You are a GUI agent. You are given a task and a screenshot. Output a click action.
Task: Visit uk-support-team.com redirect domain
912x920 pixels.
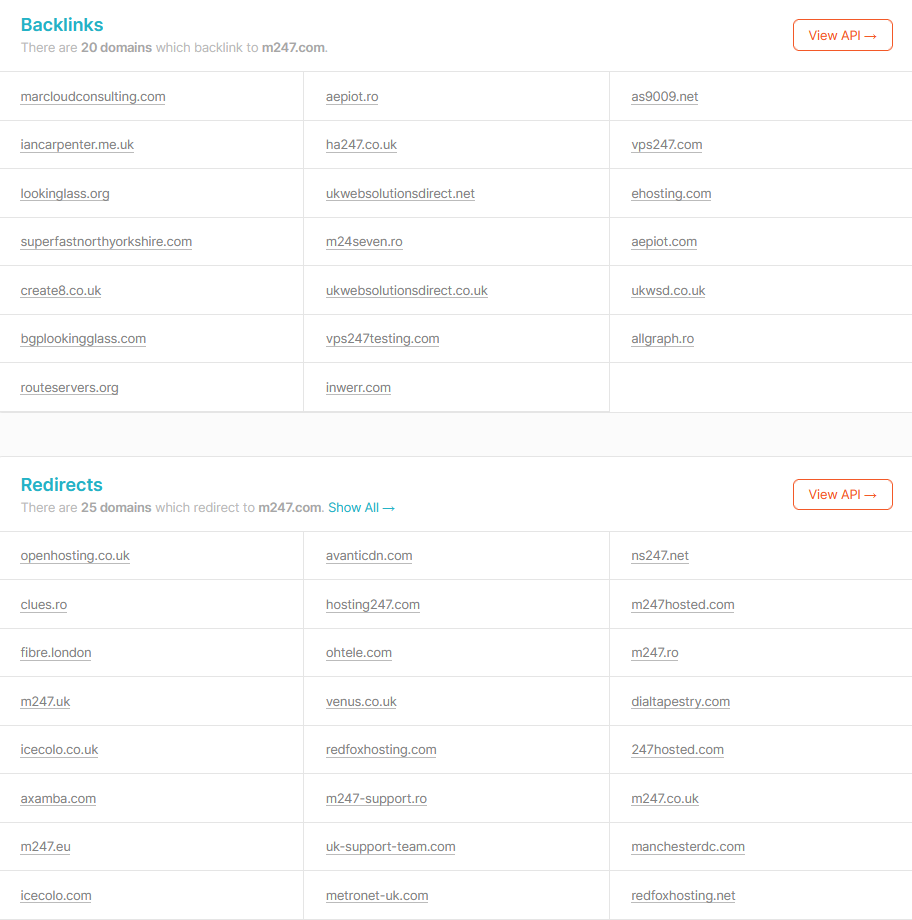tap(390, 846)
